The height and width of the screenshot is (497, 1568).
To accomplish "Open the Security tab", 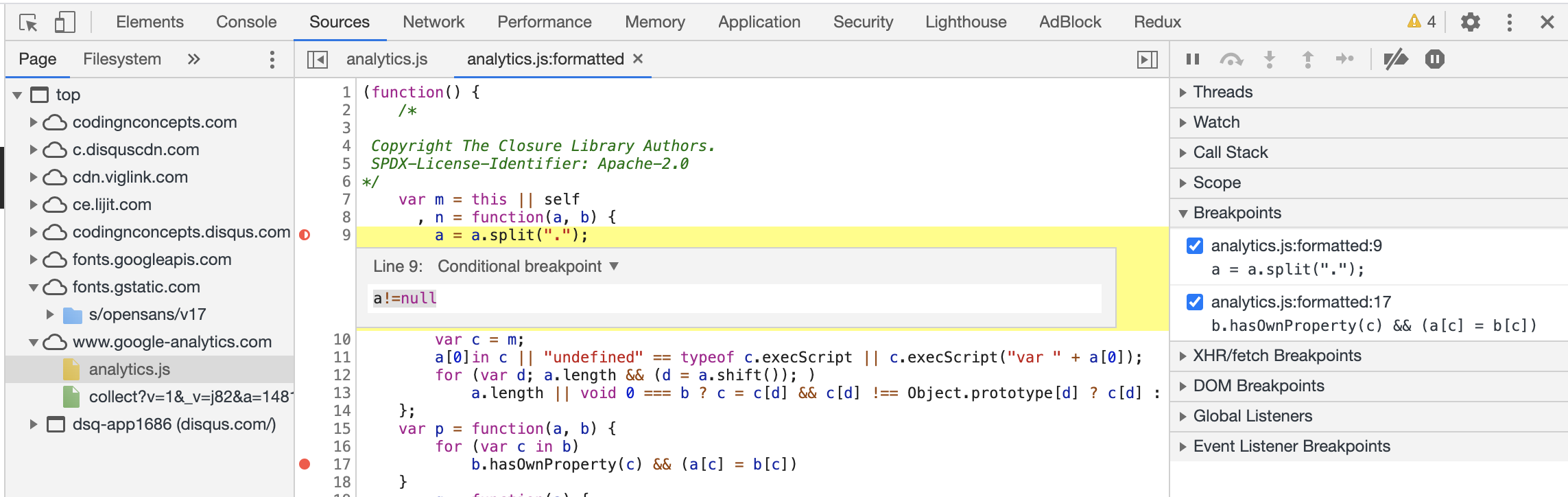I will (x=863, y=22).
